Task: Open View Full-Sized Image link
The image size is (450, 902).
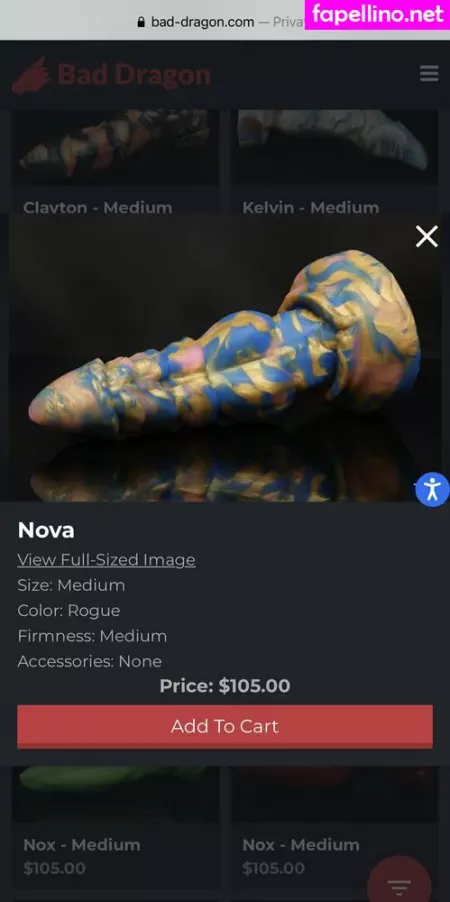Action: [106, 560]
